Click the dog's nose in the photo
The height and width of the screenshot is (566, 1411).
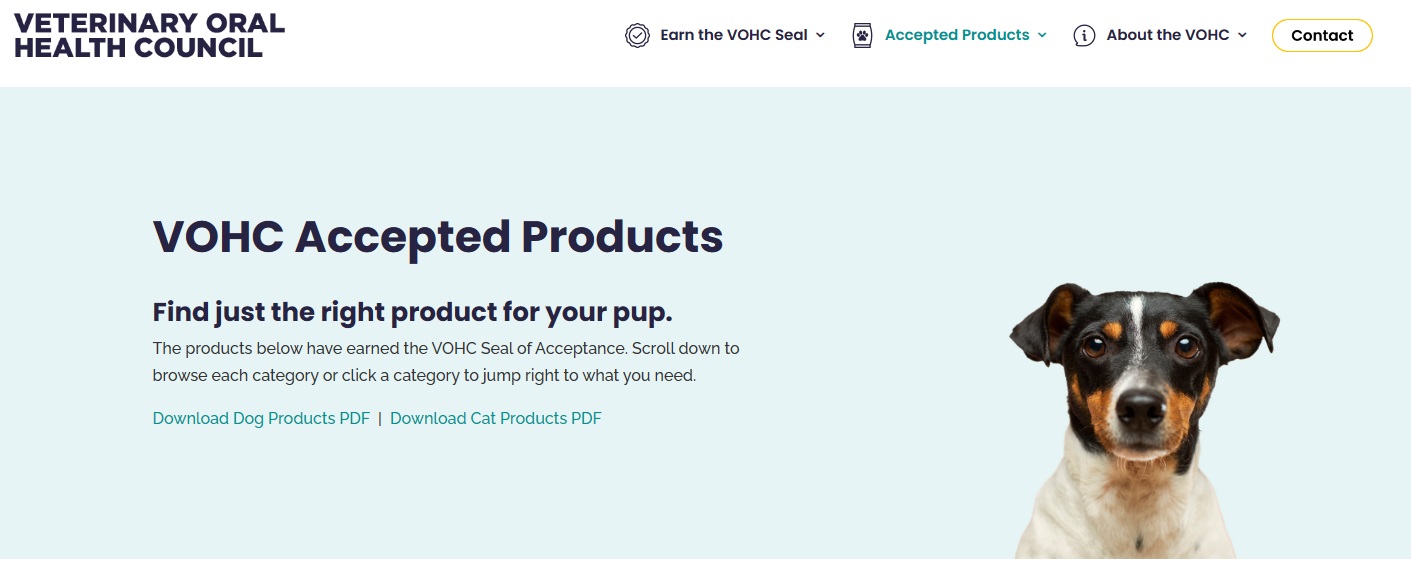point(1141,408)
